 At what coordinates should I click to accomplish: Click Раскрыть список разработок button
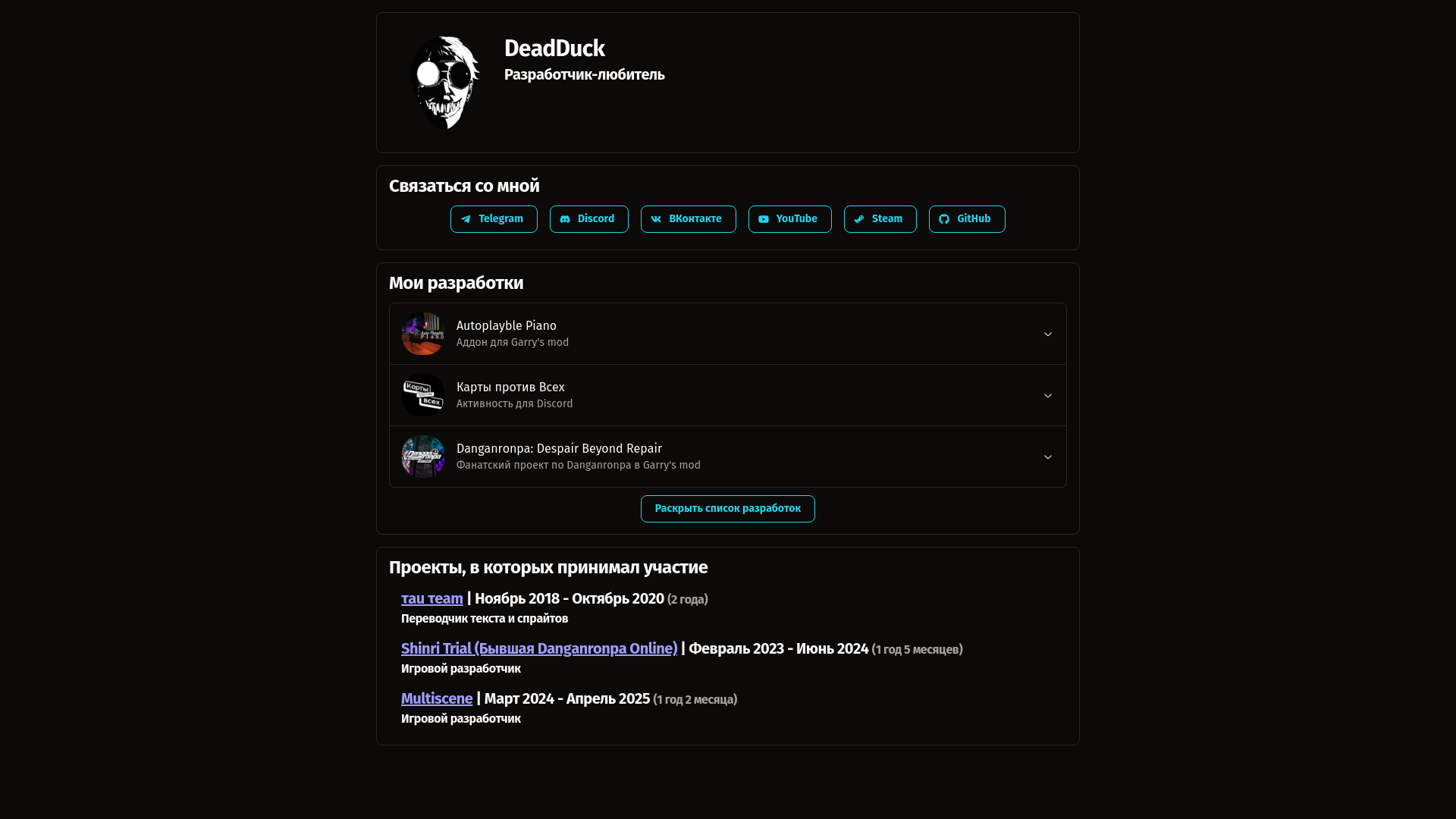coord(728,509)
